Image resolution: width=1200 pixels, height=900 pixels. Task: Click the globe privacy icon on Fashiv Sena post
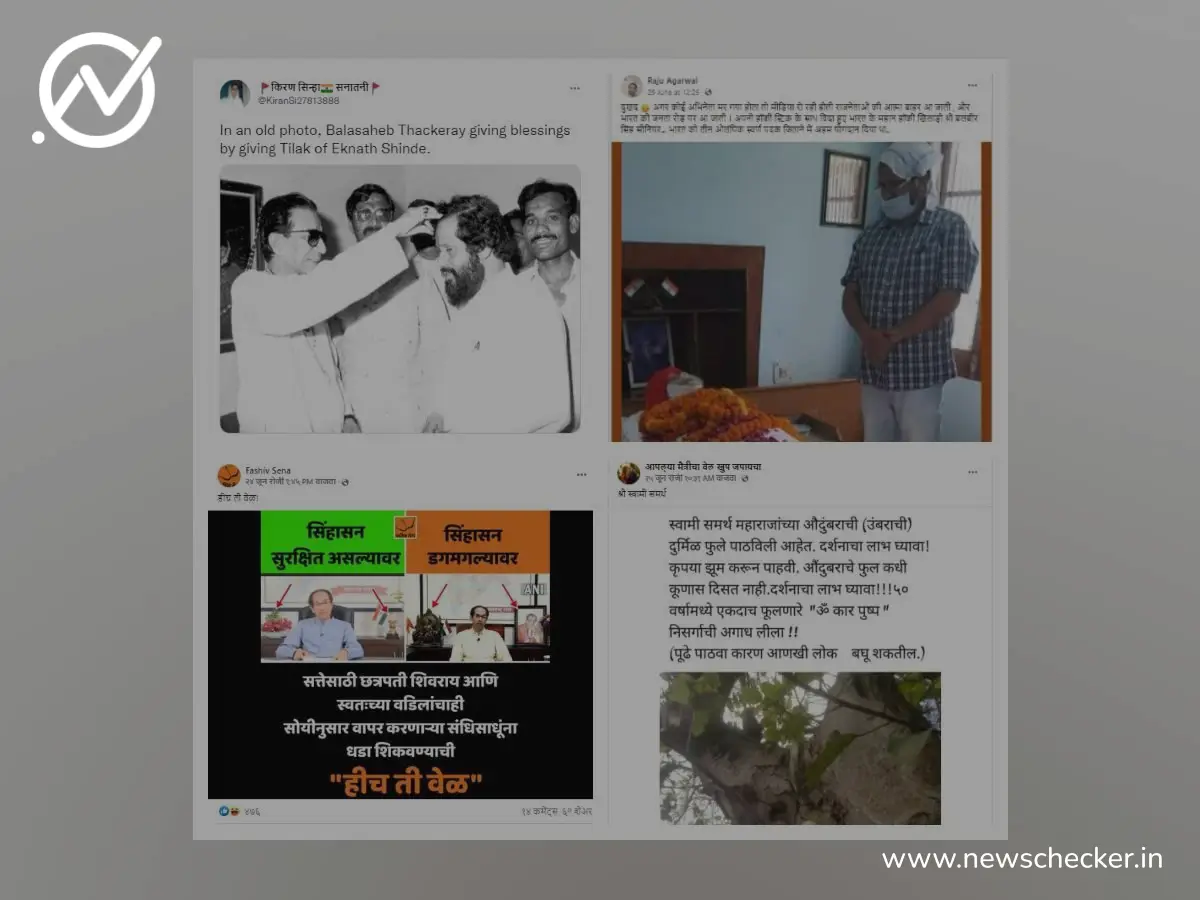click(x=345, y=482)
